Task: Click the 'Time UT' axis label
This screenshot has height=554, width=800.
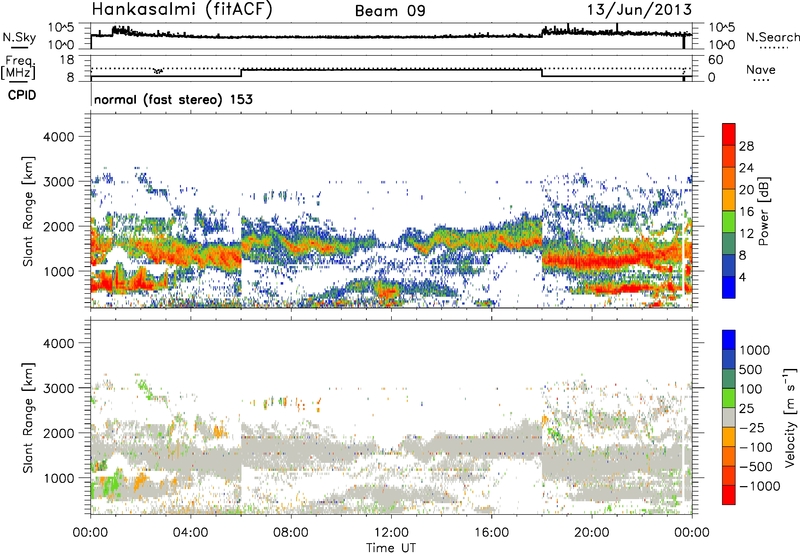Action: [x=391, y=548]
